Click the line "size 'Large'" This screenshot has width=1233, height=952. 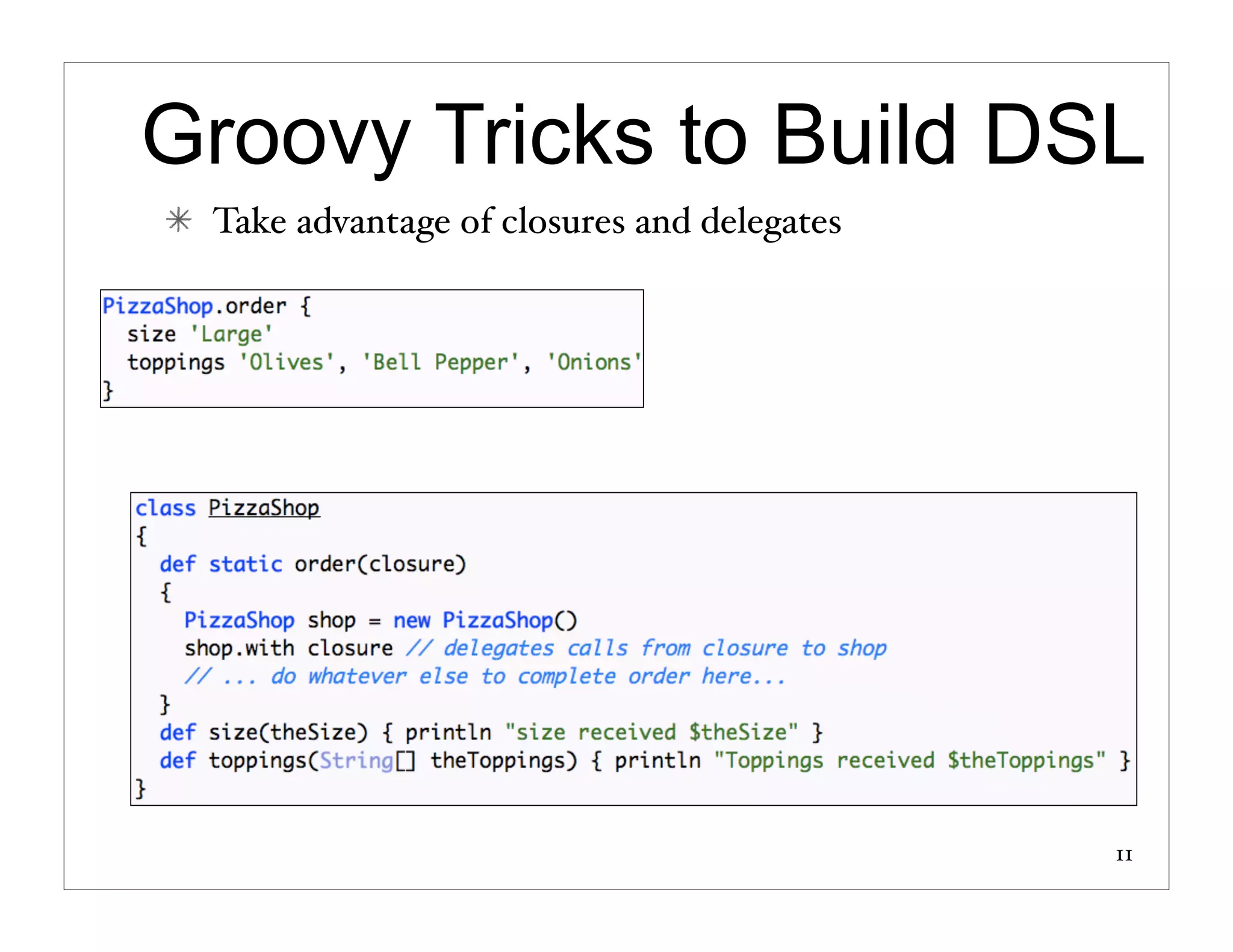point(200,334)
